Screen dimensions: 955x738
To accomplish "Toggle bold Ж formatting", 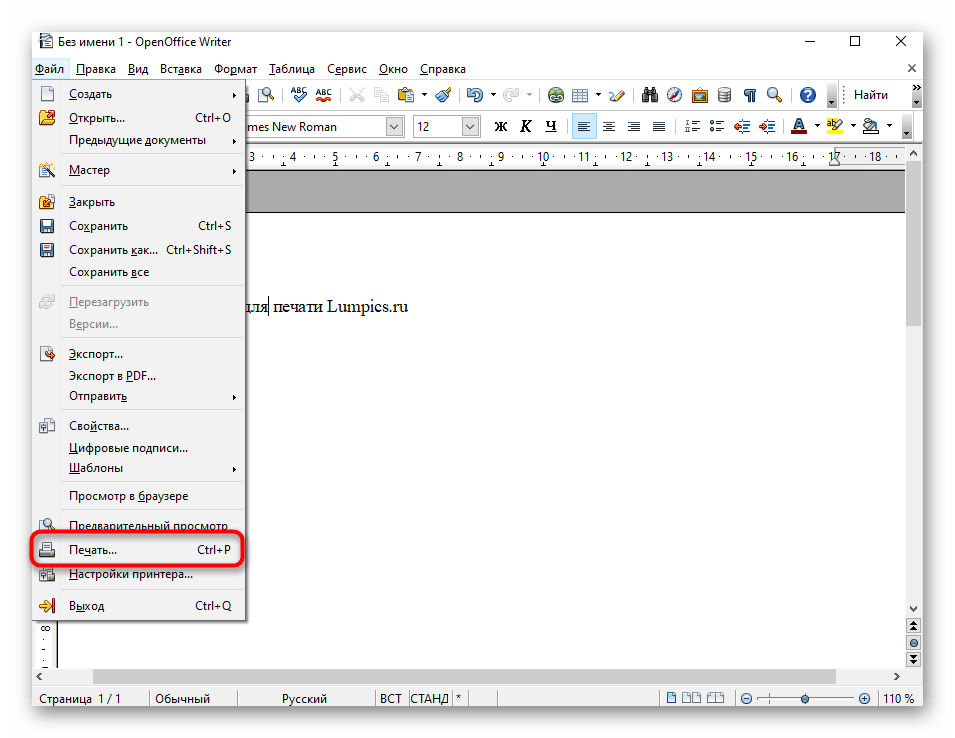I will 502,127.
